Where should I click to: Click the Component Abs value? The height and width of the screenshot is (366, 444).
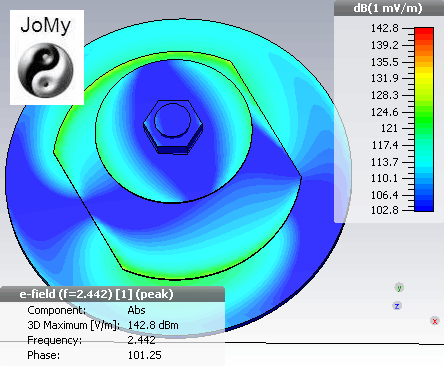coord(136,310)
